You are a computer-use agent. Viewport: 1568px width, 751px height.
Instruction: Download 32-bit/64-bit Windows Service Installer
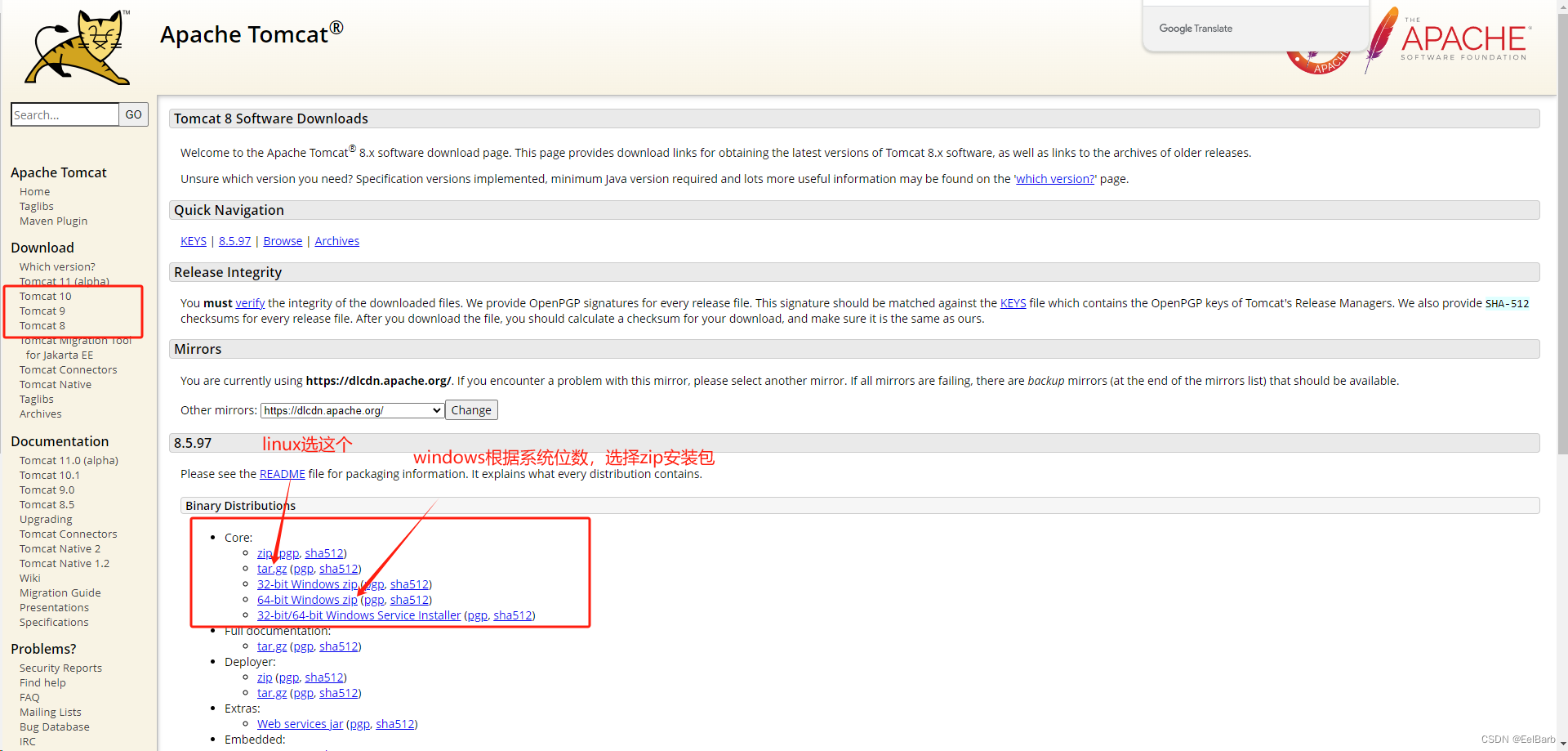(359, 615)
